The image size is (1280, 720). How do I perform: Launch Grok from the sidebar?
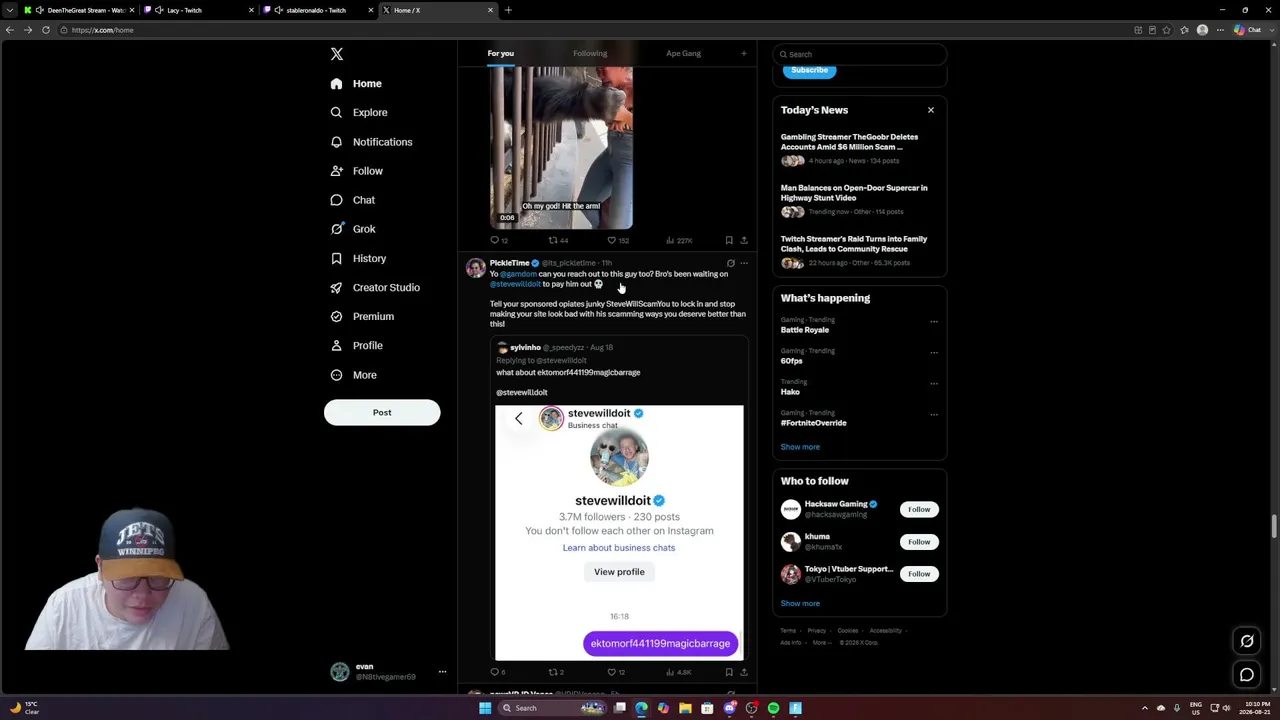click(353, 229)
